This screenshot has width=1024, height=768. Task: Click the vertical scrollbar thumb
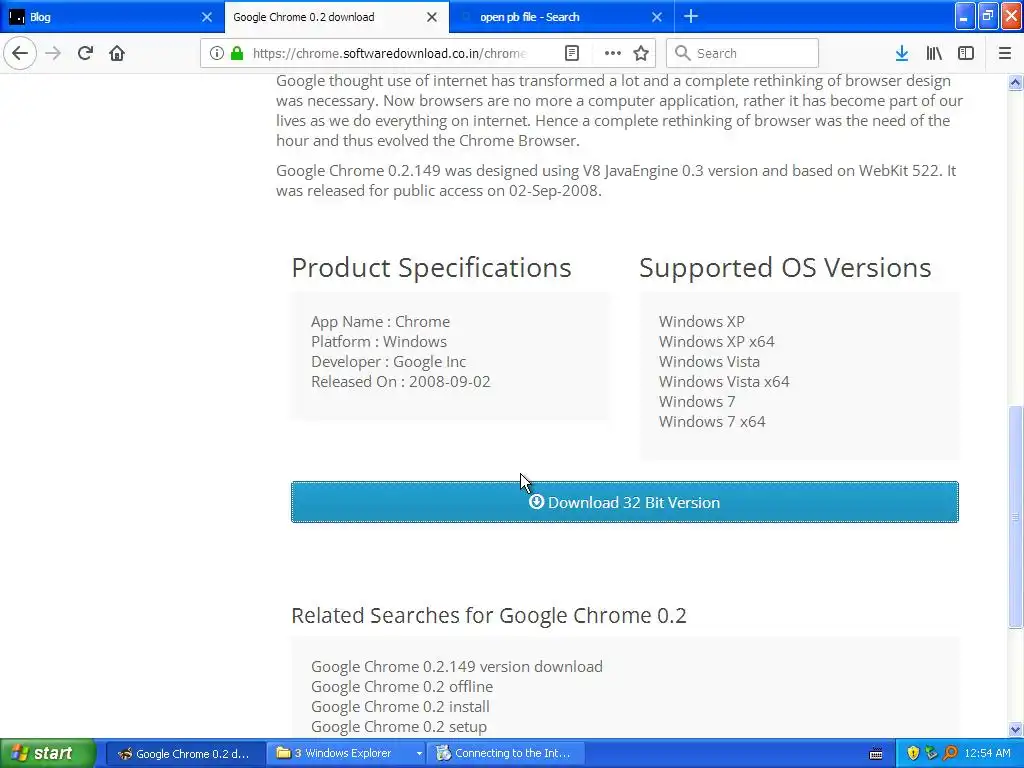[1015, 517]
